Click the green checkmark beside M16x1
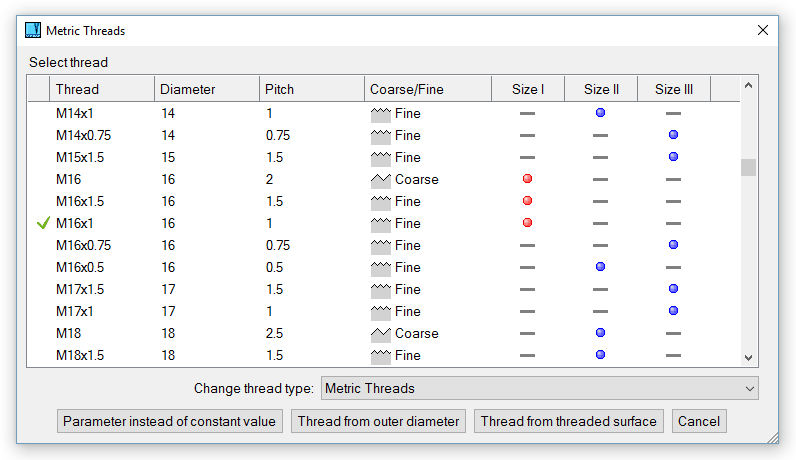The image size is (796, 460). coord(42,224)
